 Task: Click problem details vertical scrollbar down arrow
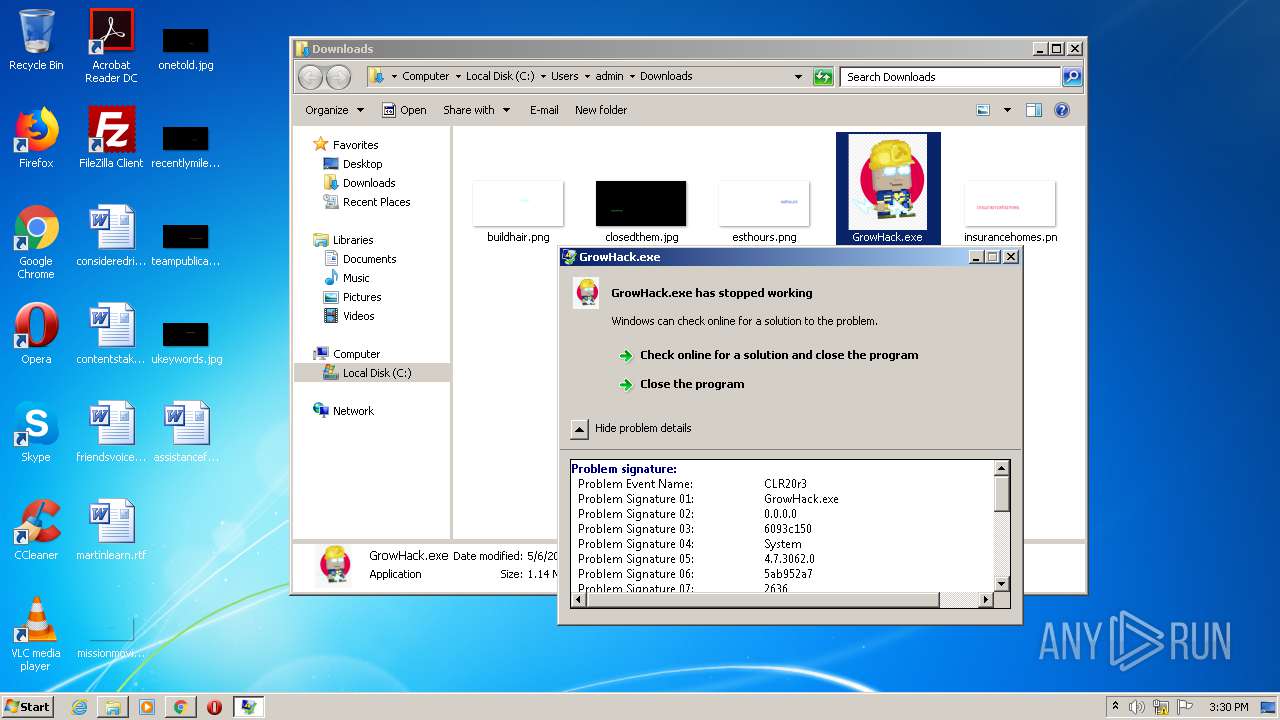pyautogui.click(x=1002, y=584)
